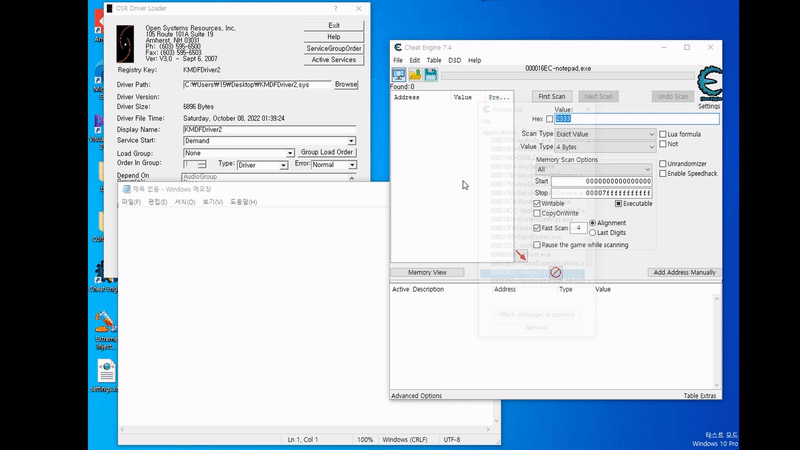
Task: Click the open-folder load table icon
Action: point(415,74)
